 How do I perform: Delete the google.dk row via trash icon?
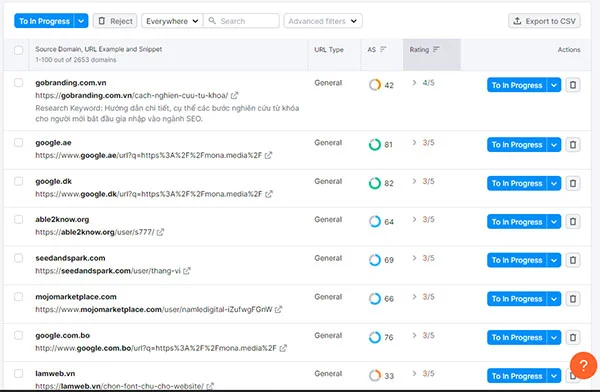(573, 183)
